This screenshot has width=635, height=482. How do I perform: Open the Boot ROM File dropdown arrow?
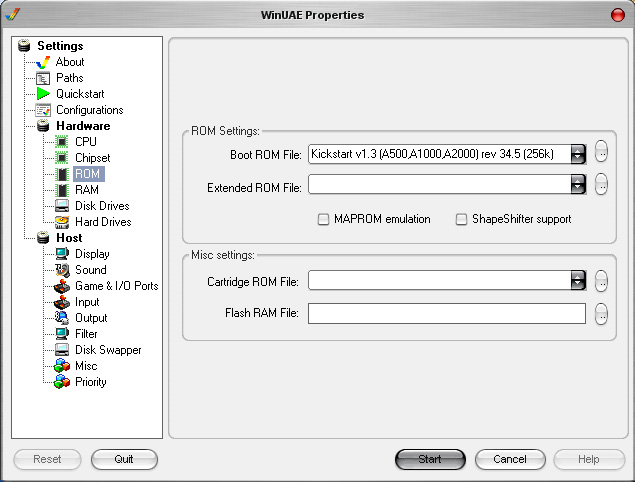[578, 154]
